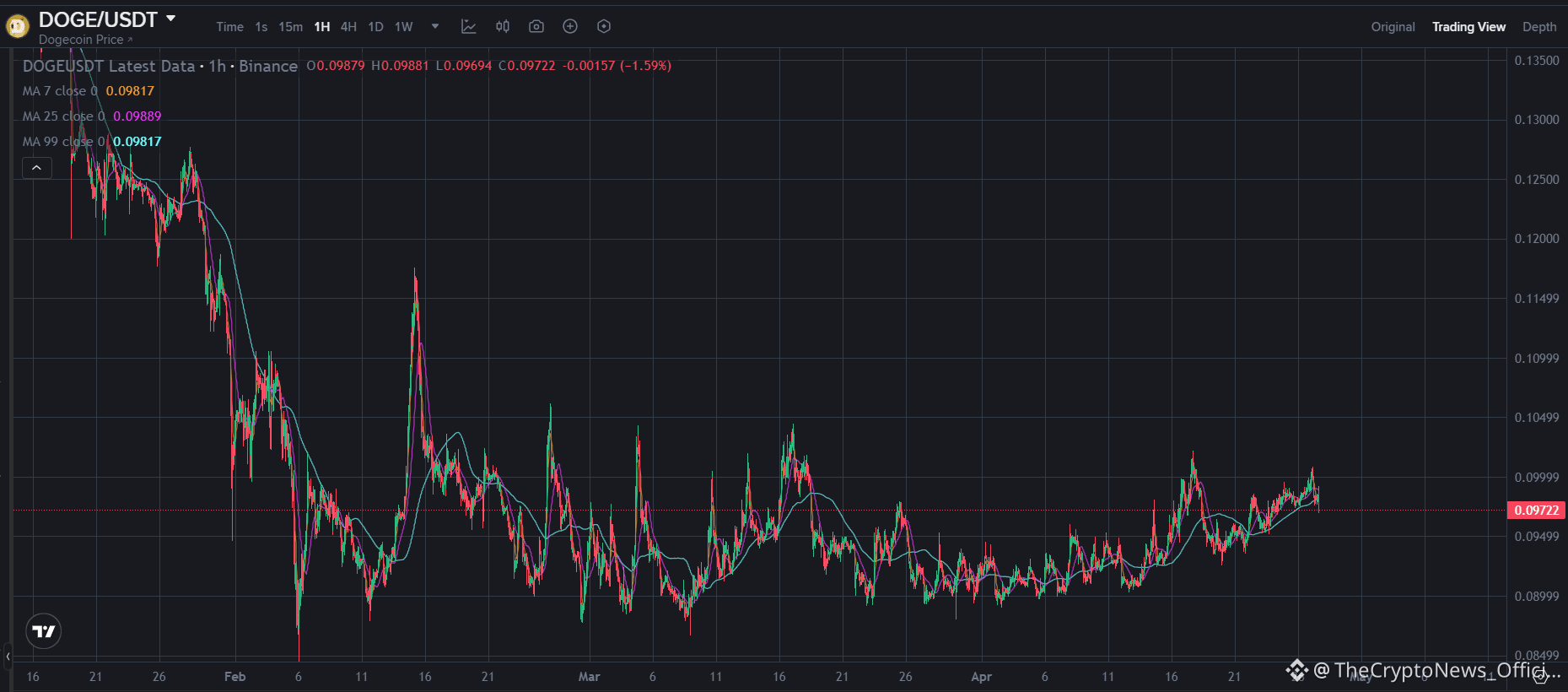The height and width of the screenshot is (692, 1568).
Task: Click the MA 99 close indicator legend
Action: pyautogui.click(x=92, y=142)
